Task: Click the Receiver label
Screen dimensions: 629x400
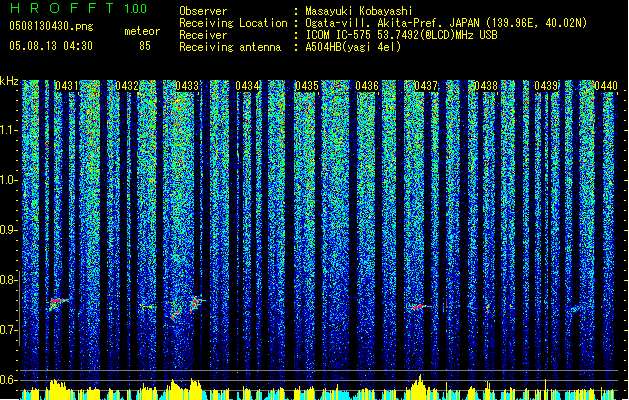Action: tap(203, 35)
